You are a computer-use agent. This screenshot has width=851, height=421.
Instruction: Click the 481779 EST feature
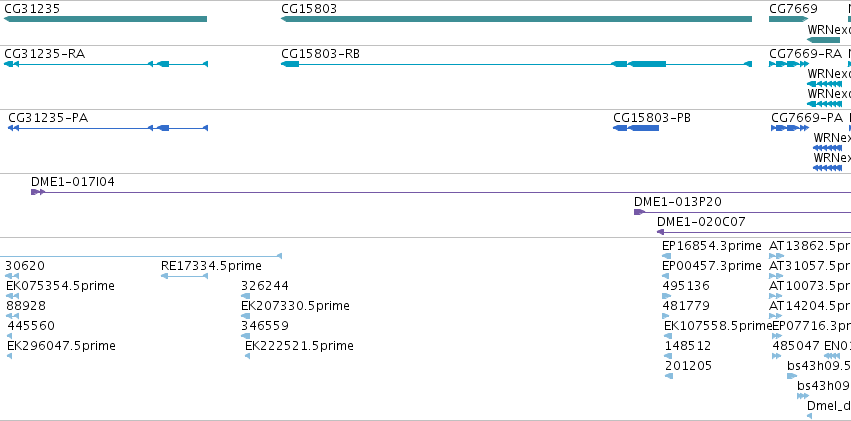click(666, 316)
